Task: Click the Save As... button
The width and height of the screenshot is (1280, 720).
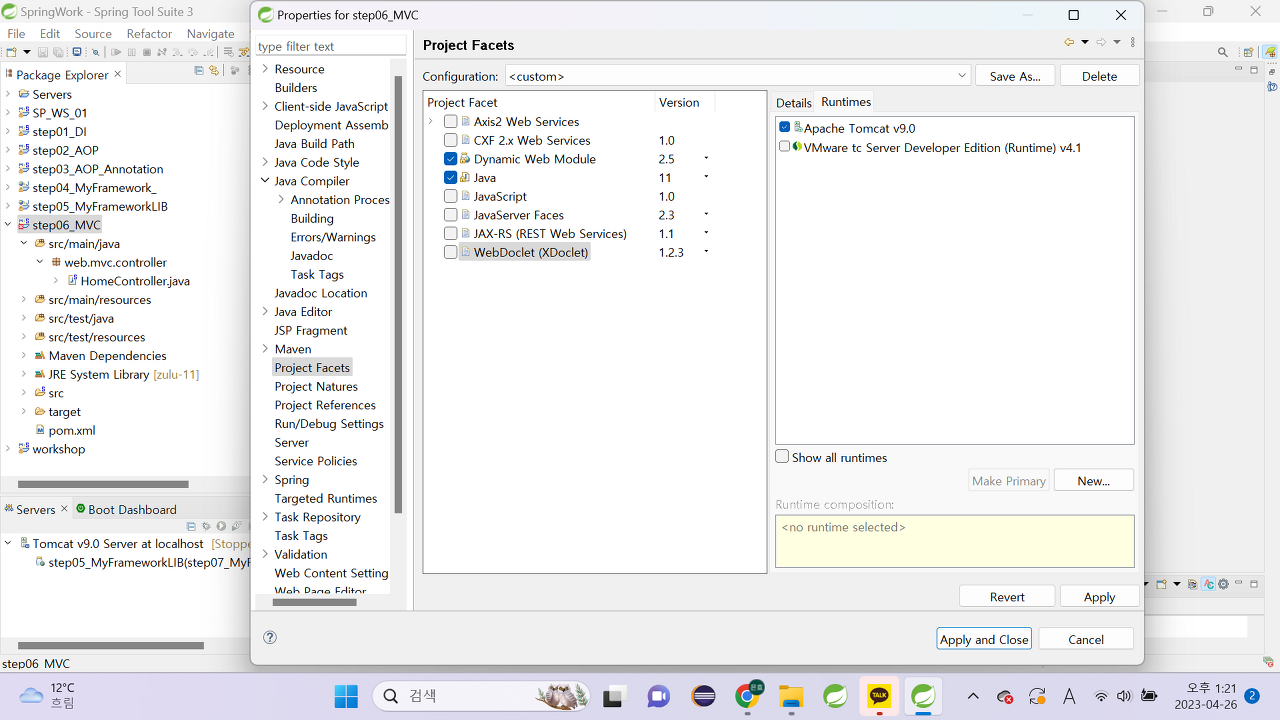Action: click(1015, 76)
